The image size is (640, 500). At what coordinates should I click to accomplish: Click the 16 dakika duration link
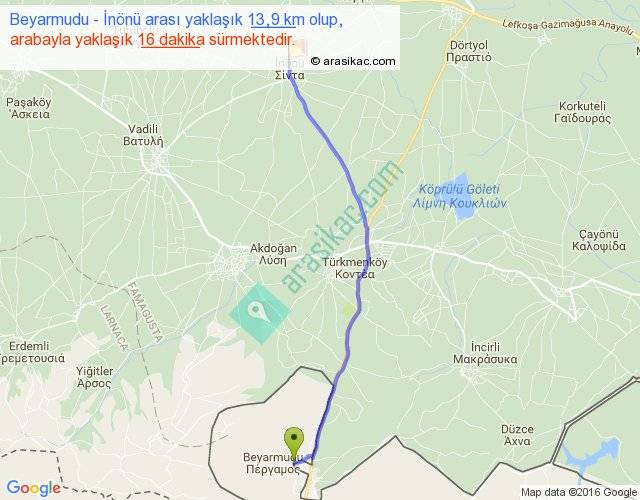(x=171, y=40)
